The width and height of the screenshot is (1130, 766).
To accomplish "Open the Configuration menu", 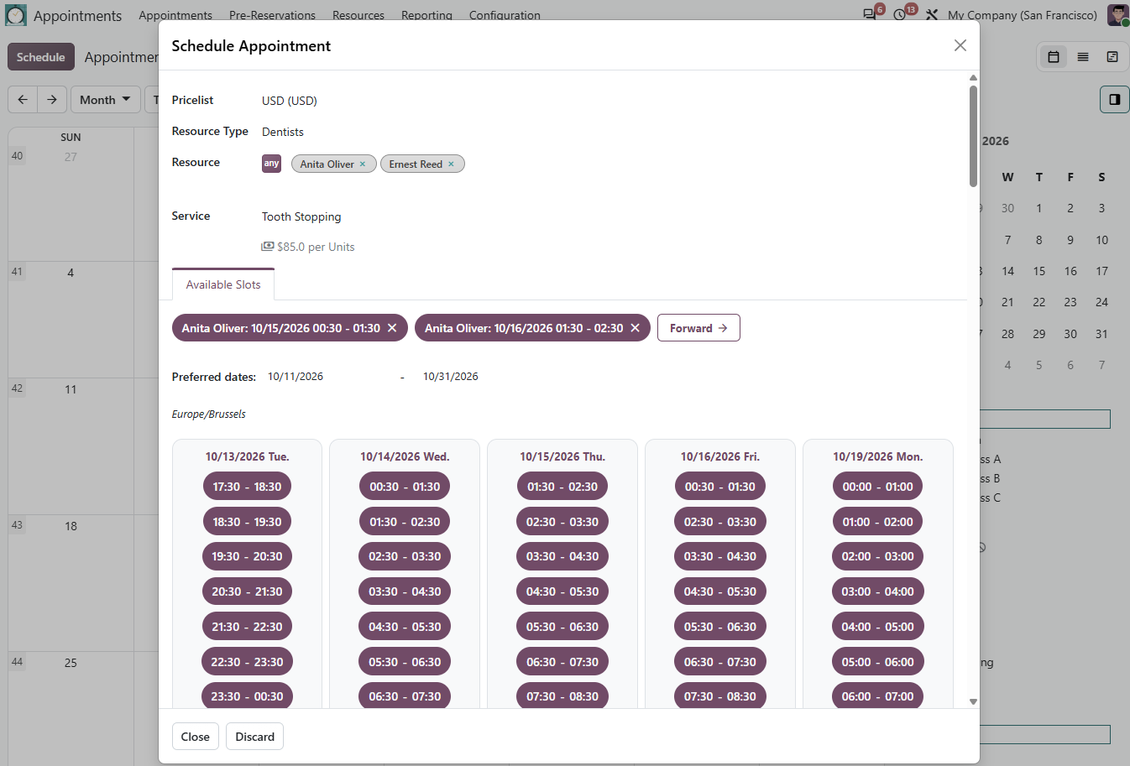I will tap(504, 15).
